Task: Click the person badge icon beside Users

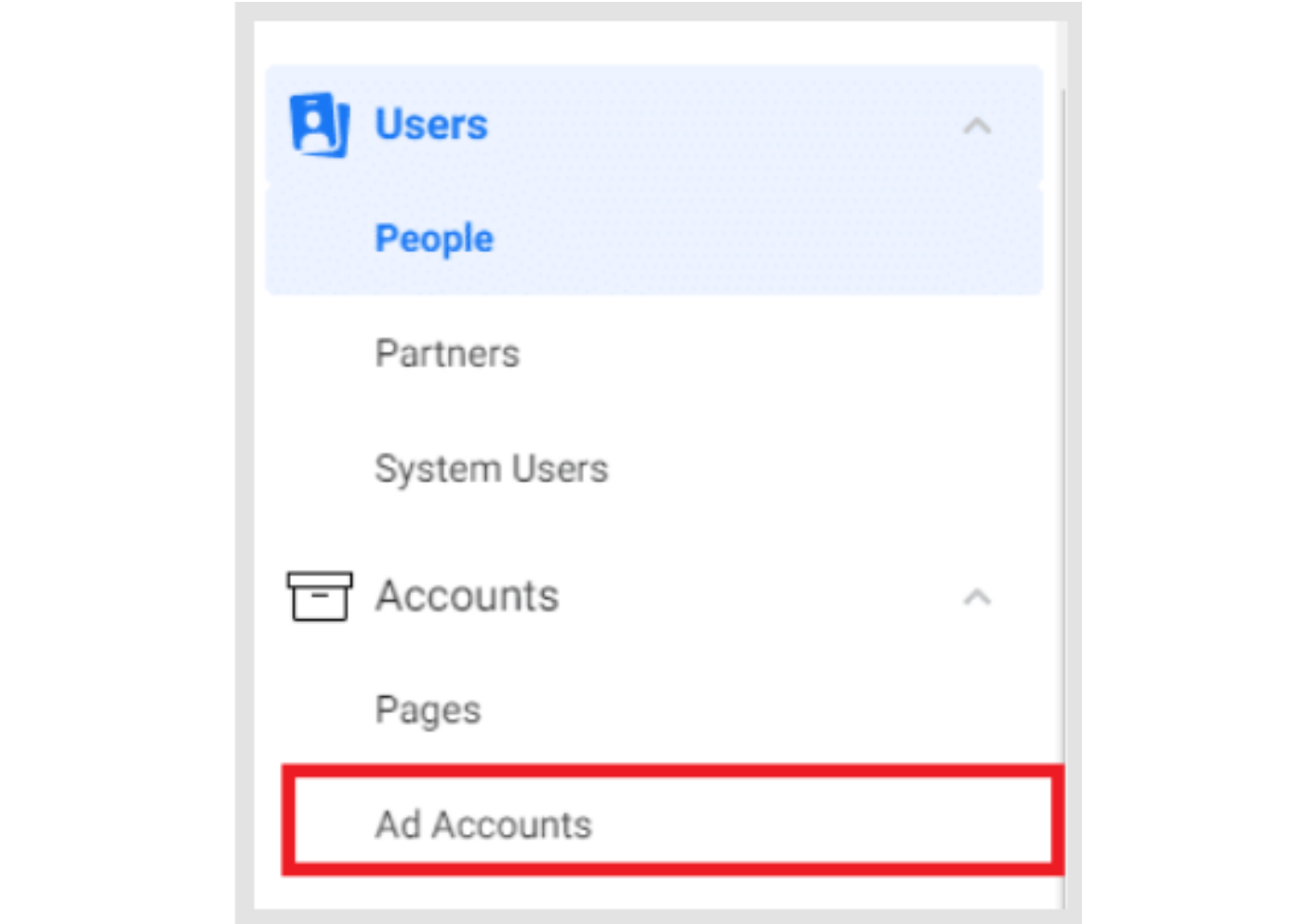Action: click(320, 122)
